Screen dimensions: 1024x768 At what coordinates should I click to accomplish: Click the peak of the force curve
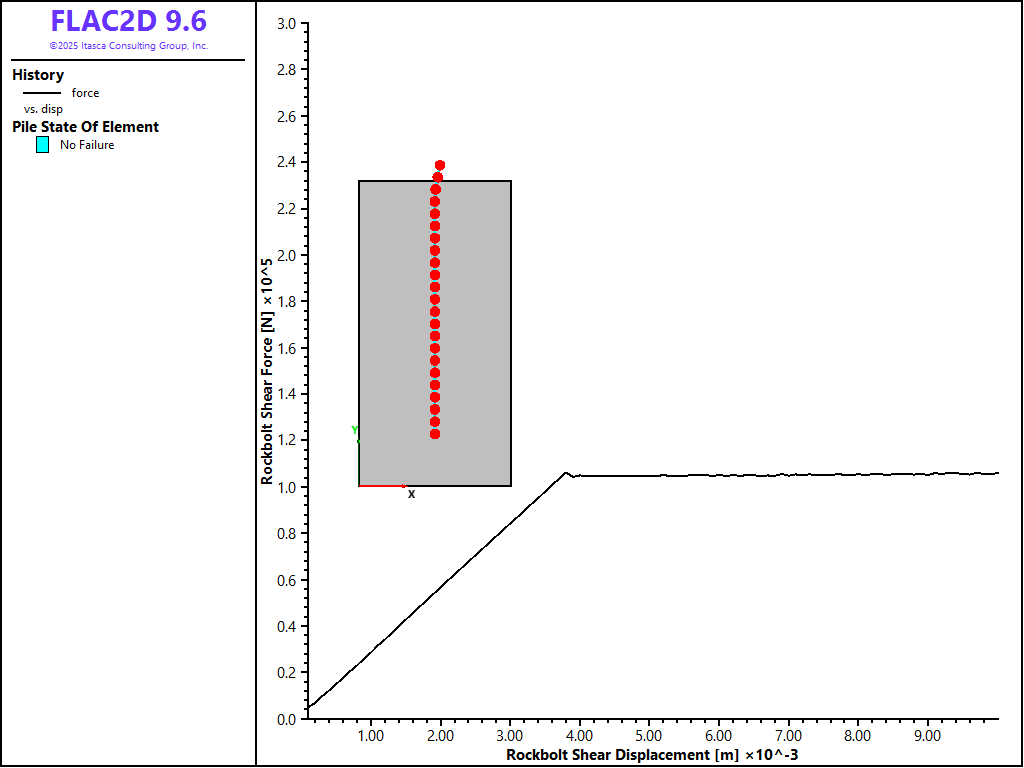pos(565,473)
